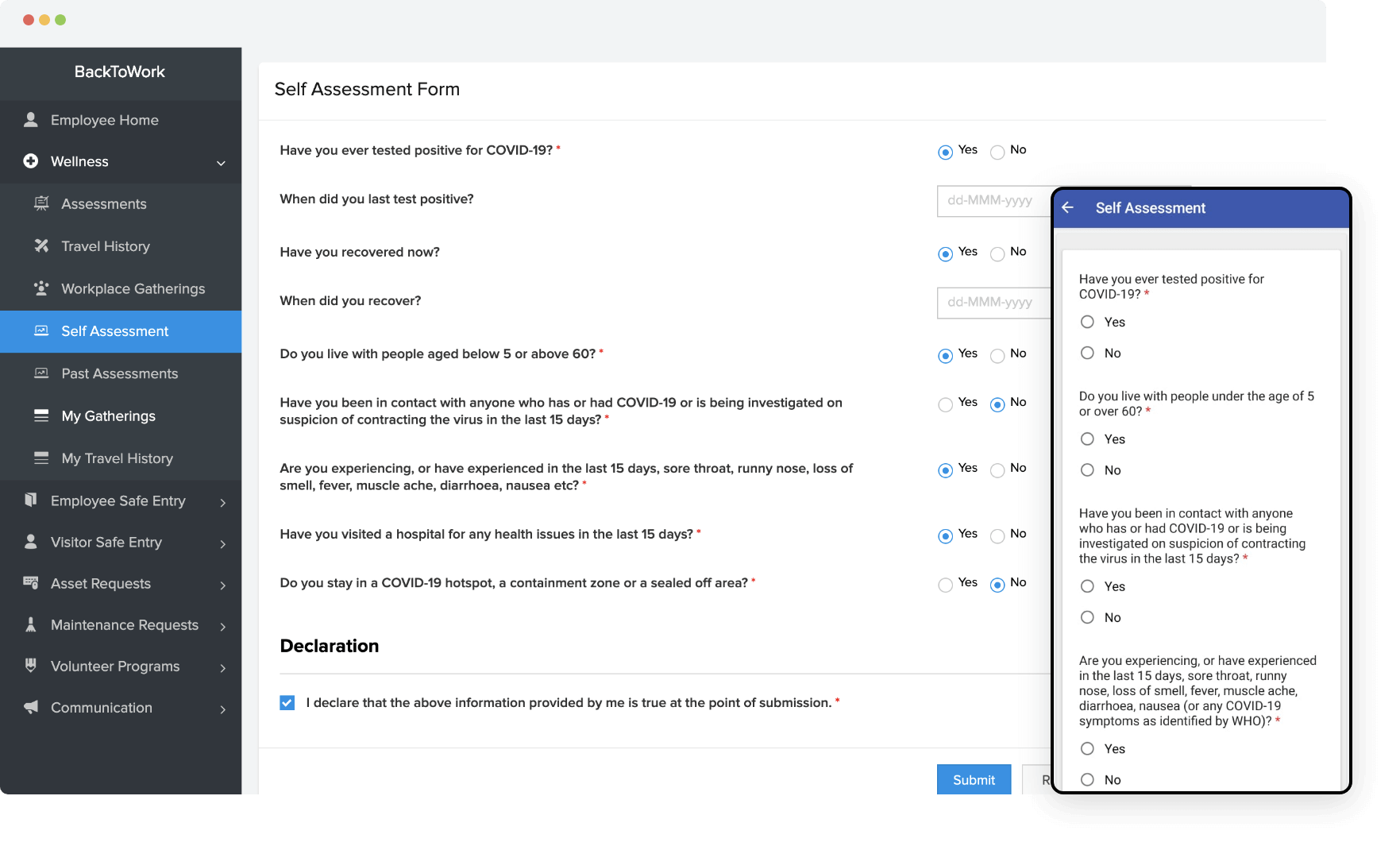This screenshot has height=850, width=1400.
Task: Collapse the Wellness menu chevron
Action: [222, 163]
